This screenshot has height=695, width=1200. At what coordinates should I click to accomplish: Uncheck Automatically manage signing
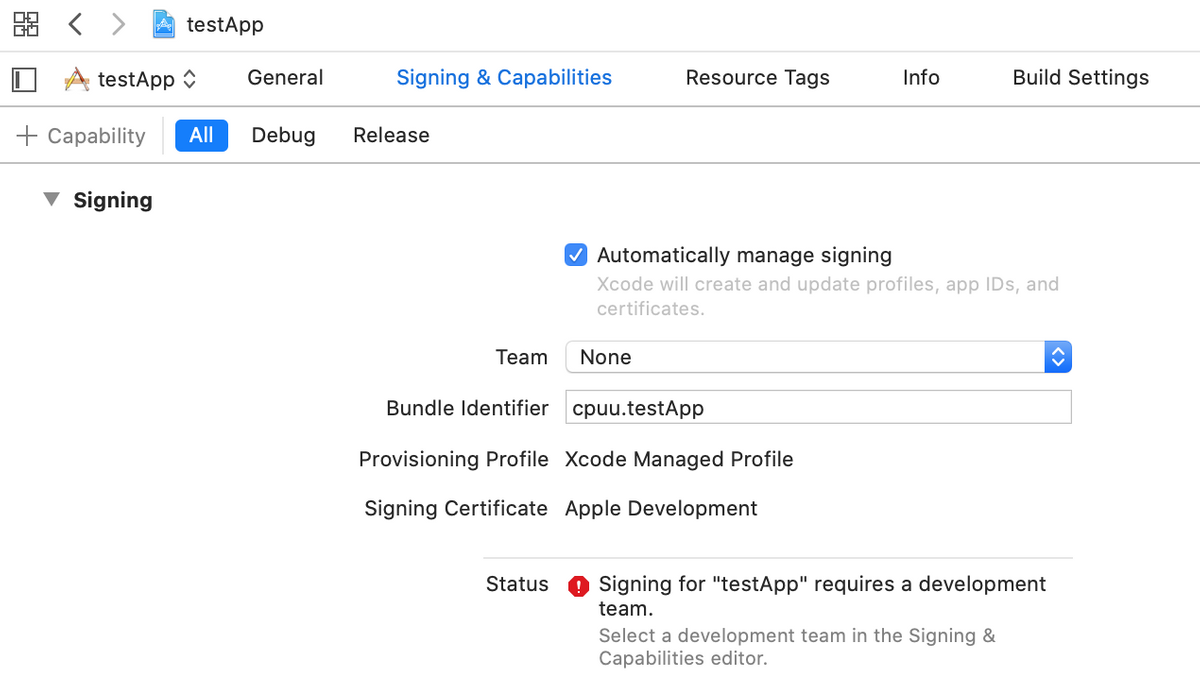coord(576,255)
